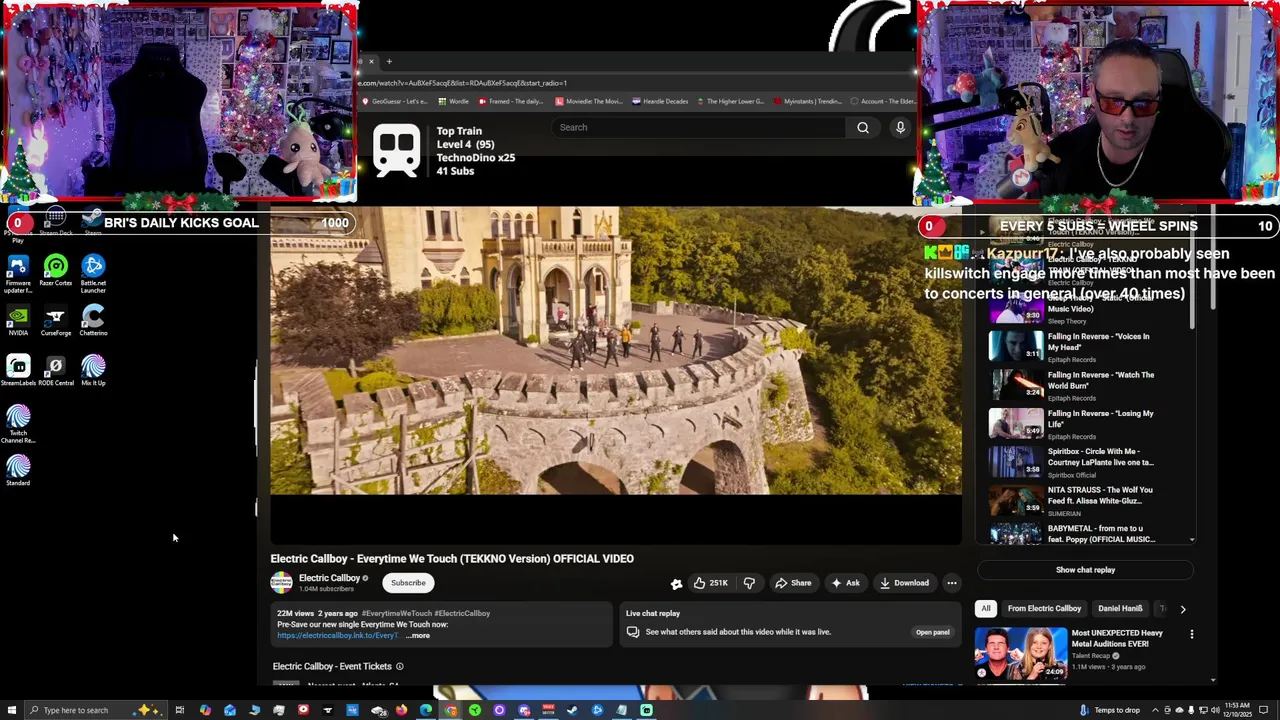Click Show chat replay button
Viewport: 1280px width, 720px height.
(1085, 570)
